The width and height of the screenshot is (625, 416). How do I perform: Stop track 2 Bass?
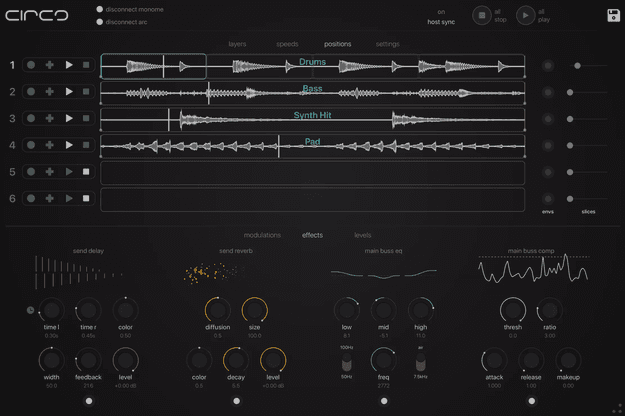tap(87, 92)
